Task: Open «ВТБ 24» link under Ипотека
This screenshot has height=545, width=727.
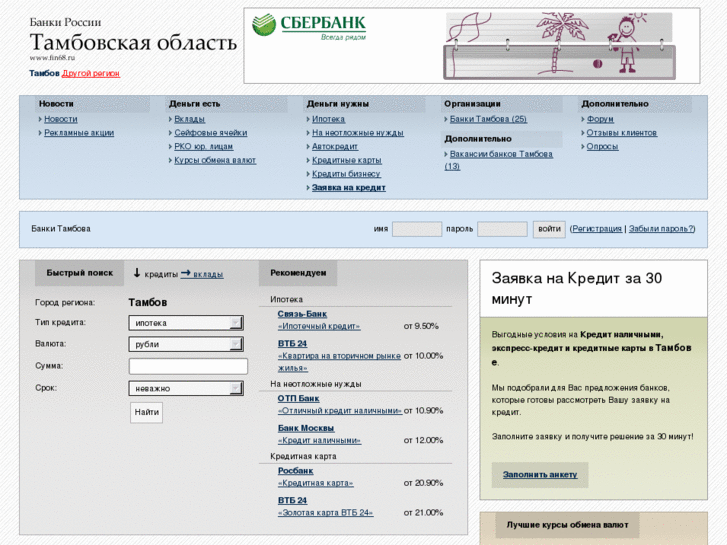Action: coord(292,344)
